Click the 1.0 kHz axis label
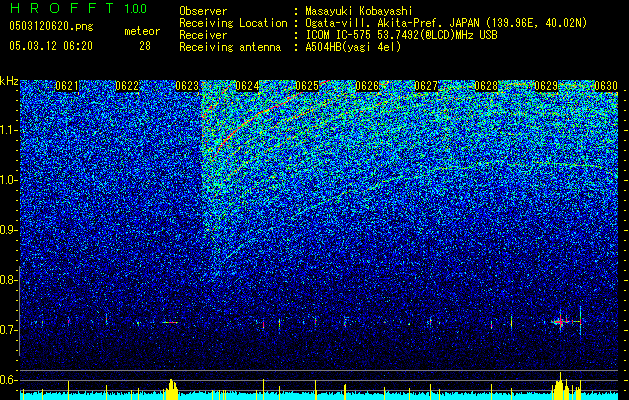This screenshot has height=400, width=629. tap(8, 180)
